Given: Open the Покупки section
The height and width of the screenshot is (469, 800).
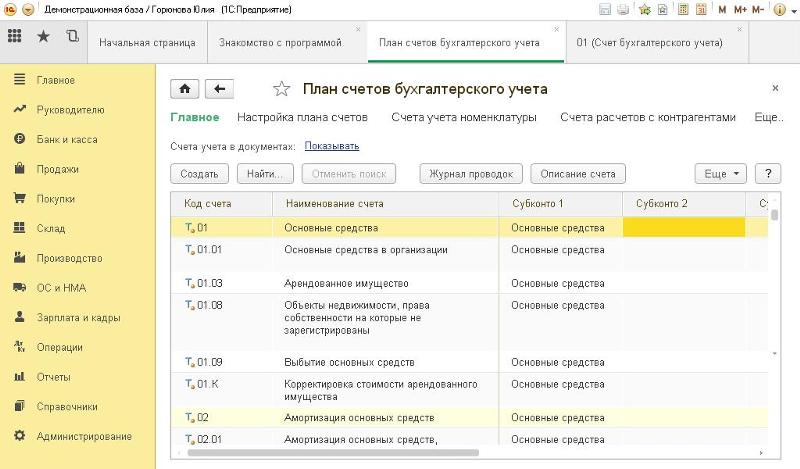Looking at the screenshot, I should (x=56, y=199).
